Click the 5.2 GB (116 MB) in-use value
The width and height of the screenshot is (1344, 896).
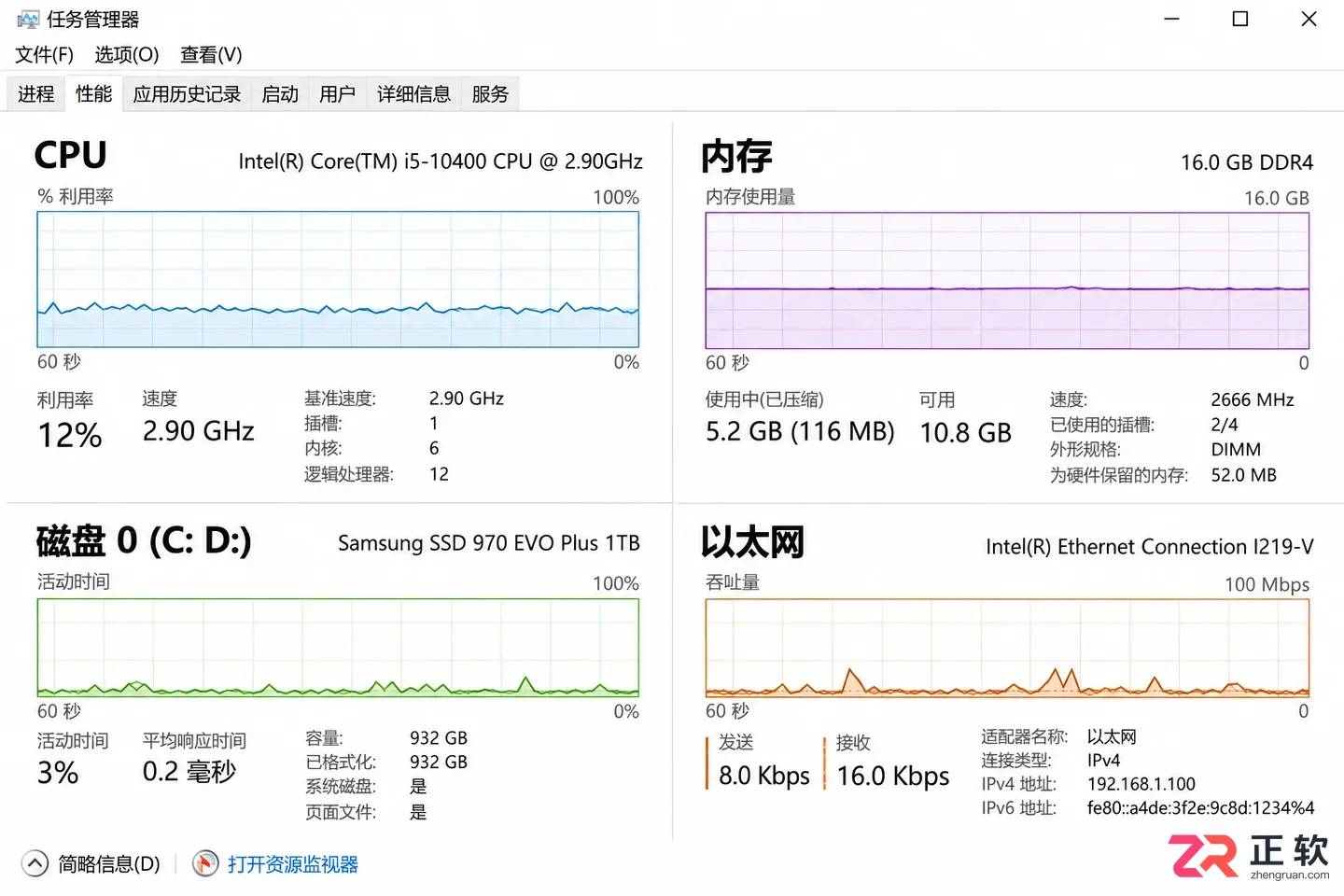pyautogui.click(x=800, y=431)
